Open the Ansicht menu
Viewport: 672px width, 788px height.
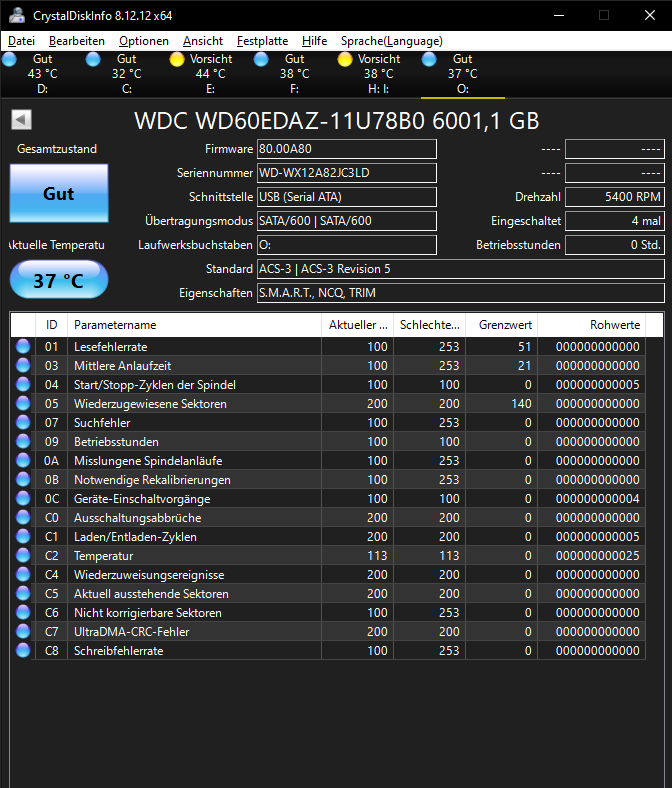pyautogui.click(x=203, y=41)
